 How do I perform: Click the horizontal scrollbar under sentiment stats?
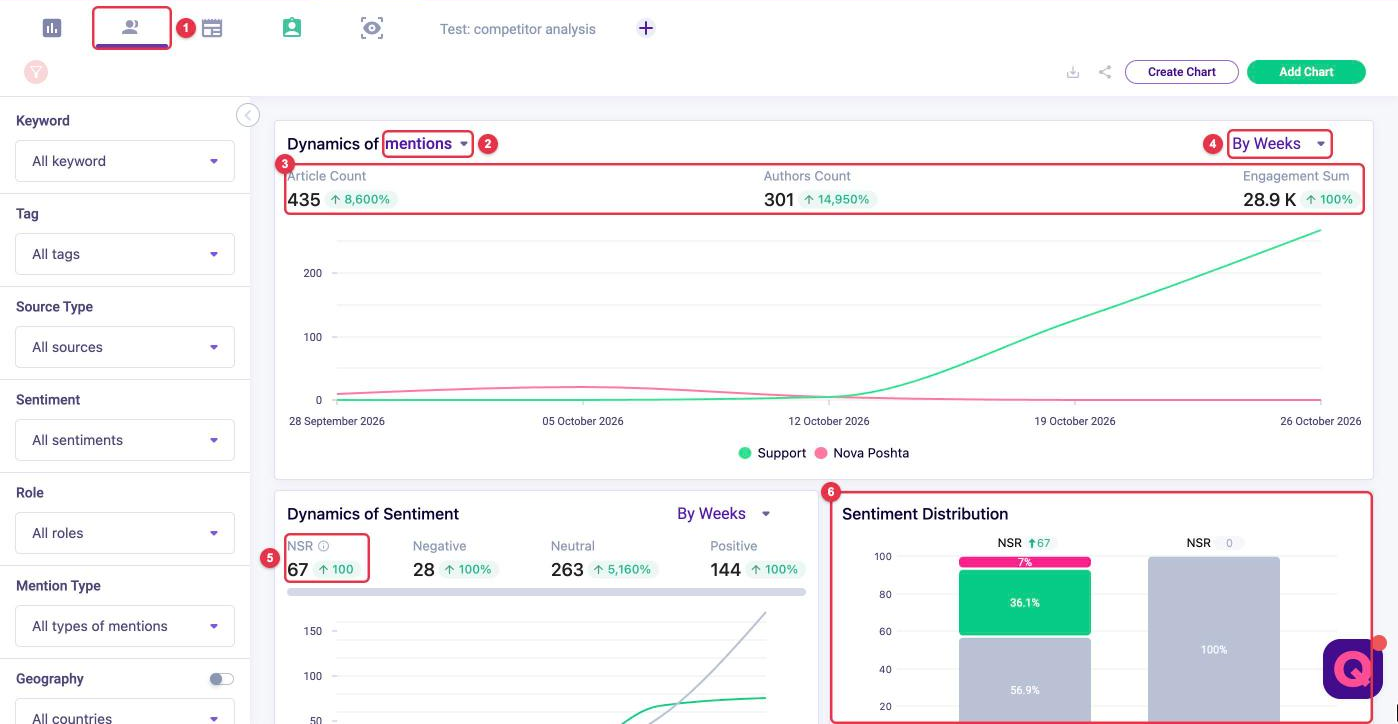[546, 592]
